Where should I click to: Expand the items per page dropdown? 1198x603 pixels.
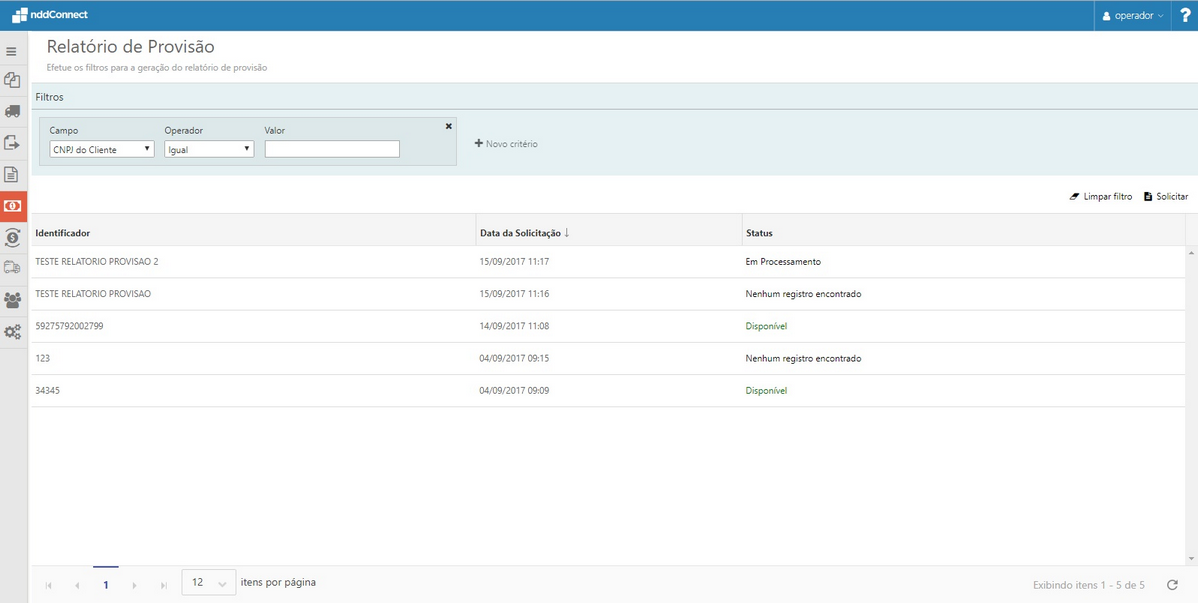click(x=209, y=583)
